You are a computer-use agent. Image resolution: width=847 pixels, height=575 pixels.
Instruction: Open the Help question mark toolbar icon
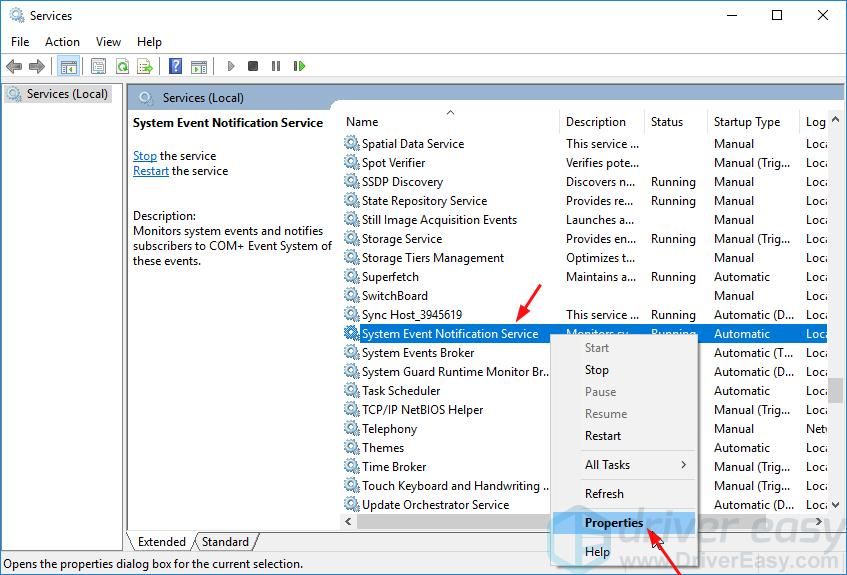(x=176, y=66)
